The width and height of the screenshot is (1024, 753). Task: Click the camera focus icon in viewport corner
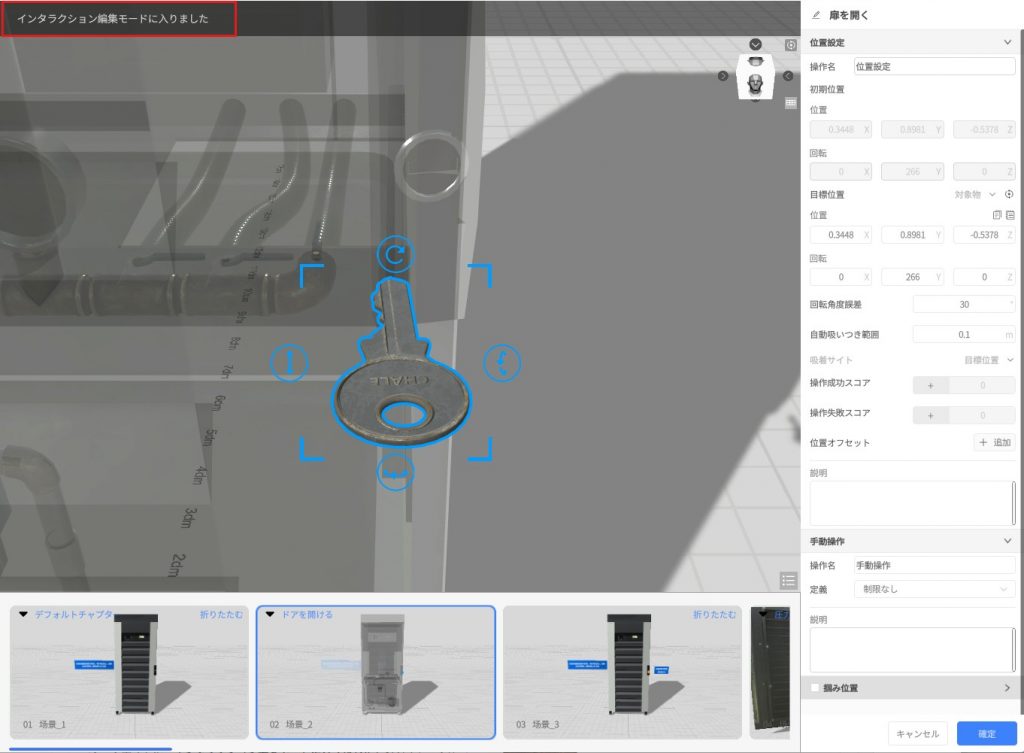tap(791, 45)
